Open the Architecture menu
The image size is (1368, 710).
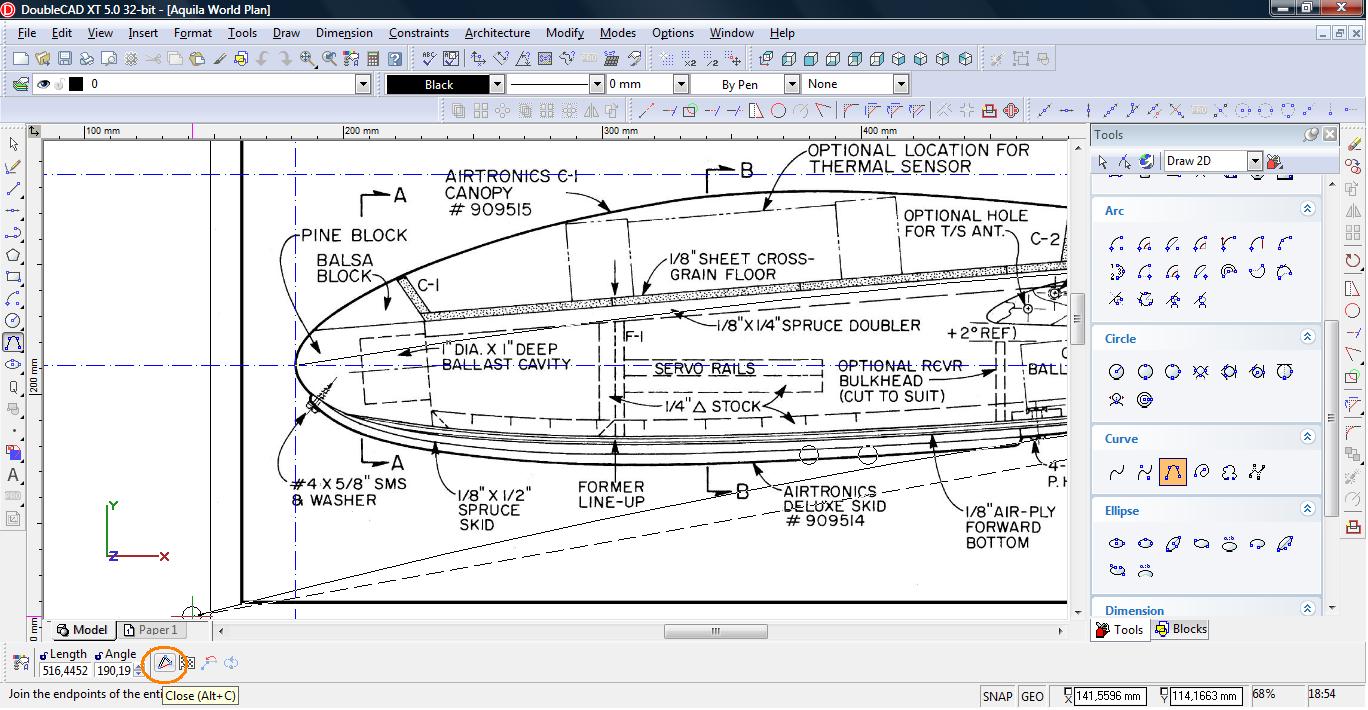[x=499, y=33]
